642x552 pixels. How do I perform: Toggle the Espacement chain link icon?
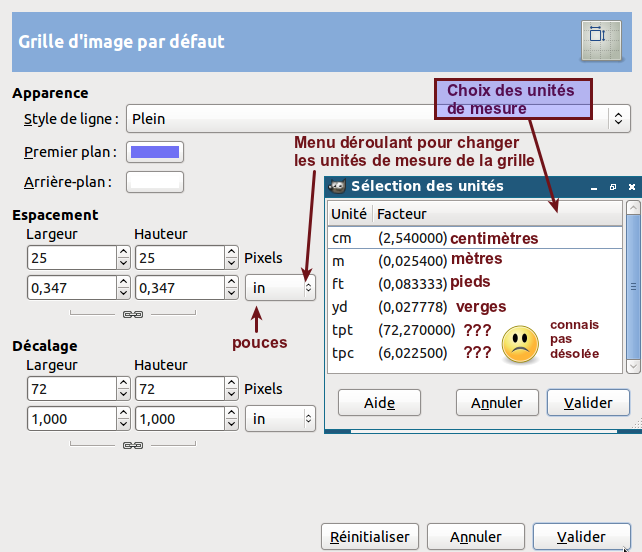(132, 314)
